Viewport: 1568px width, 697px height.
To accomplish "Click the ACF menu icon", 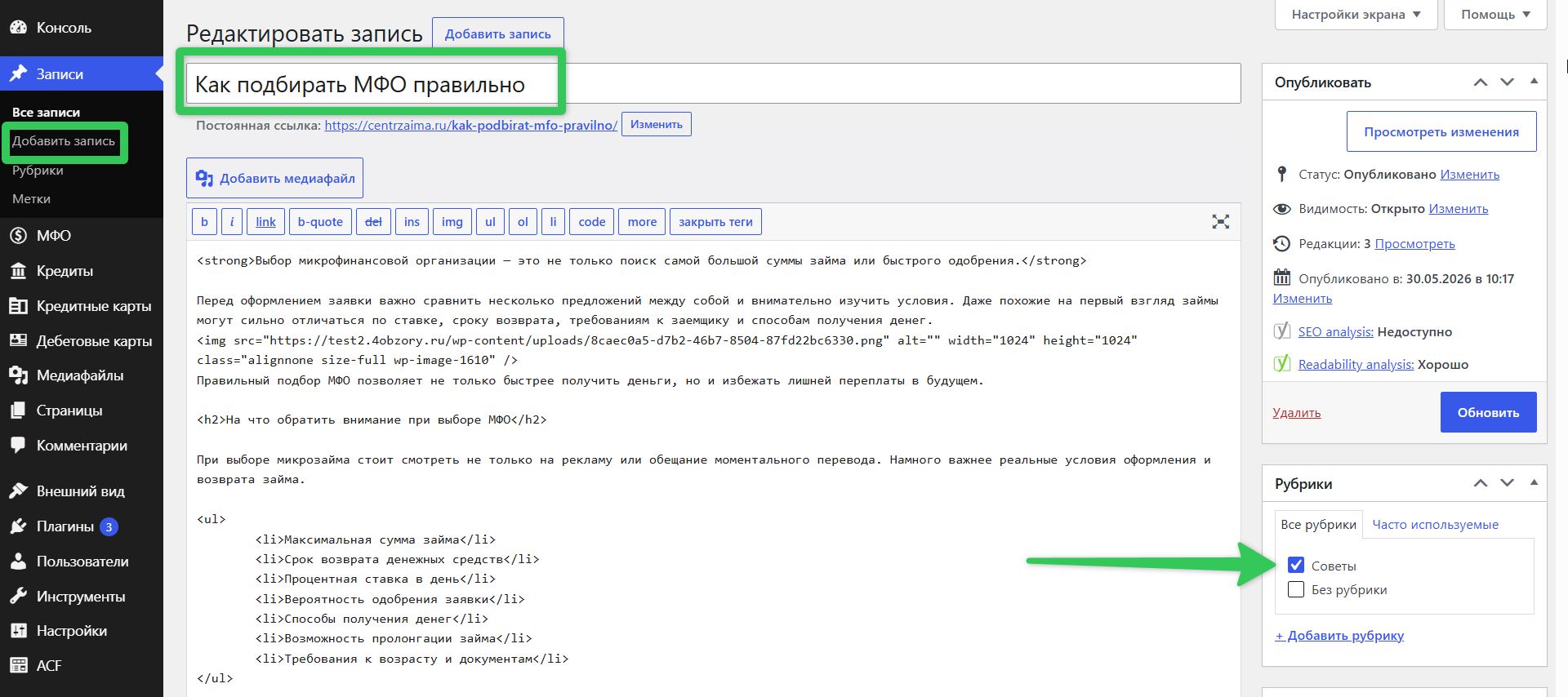I will click(x=18, y=665).
